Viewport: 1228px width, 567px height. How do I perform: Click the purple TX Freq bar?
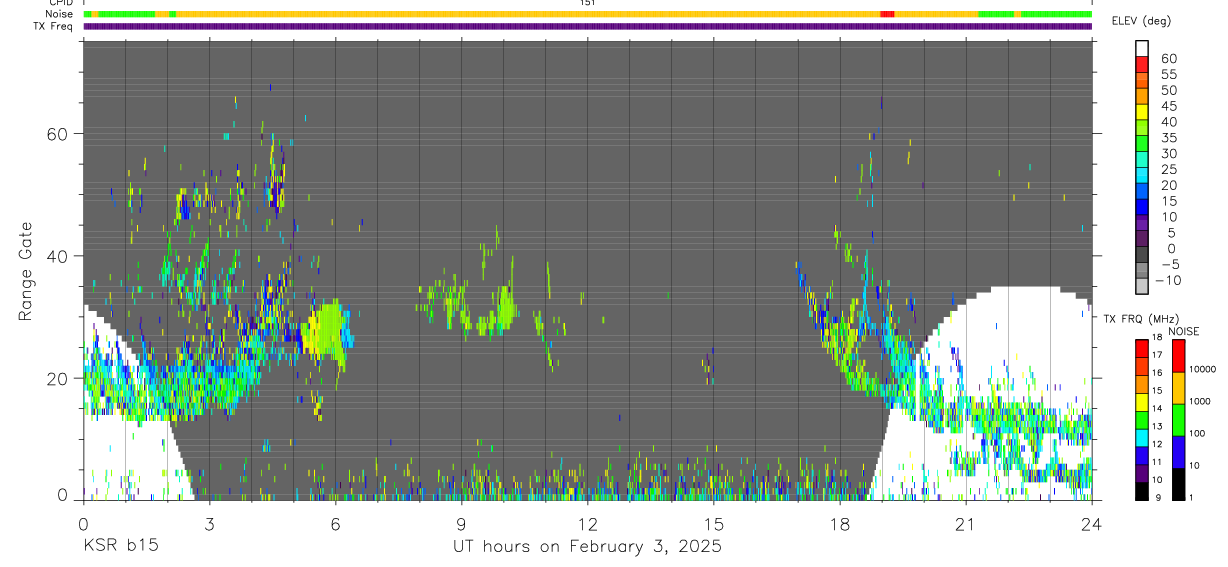(588, 26)
